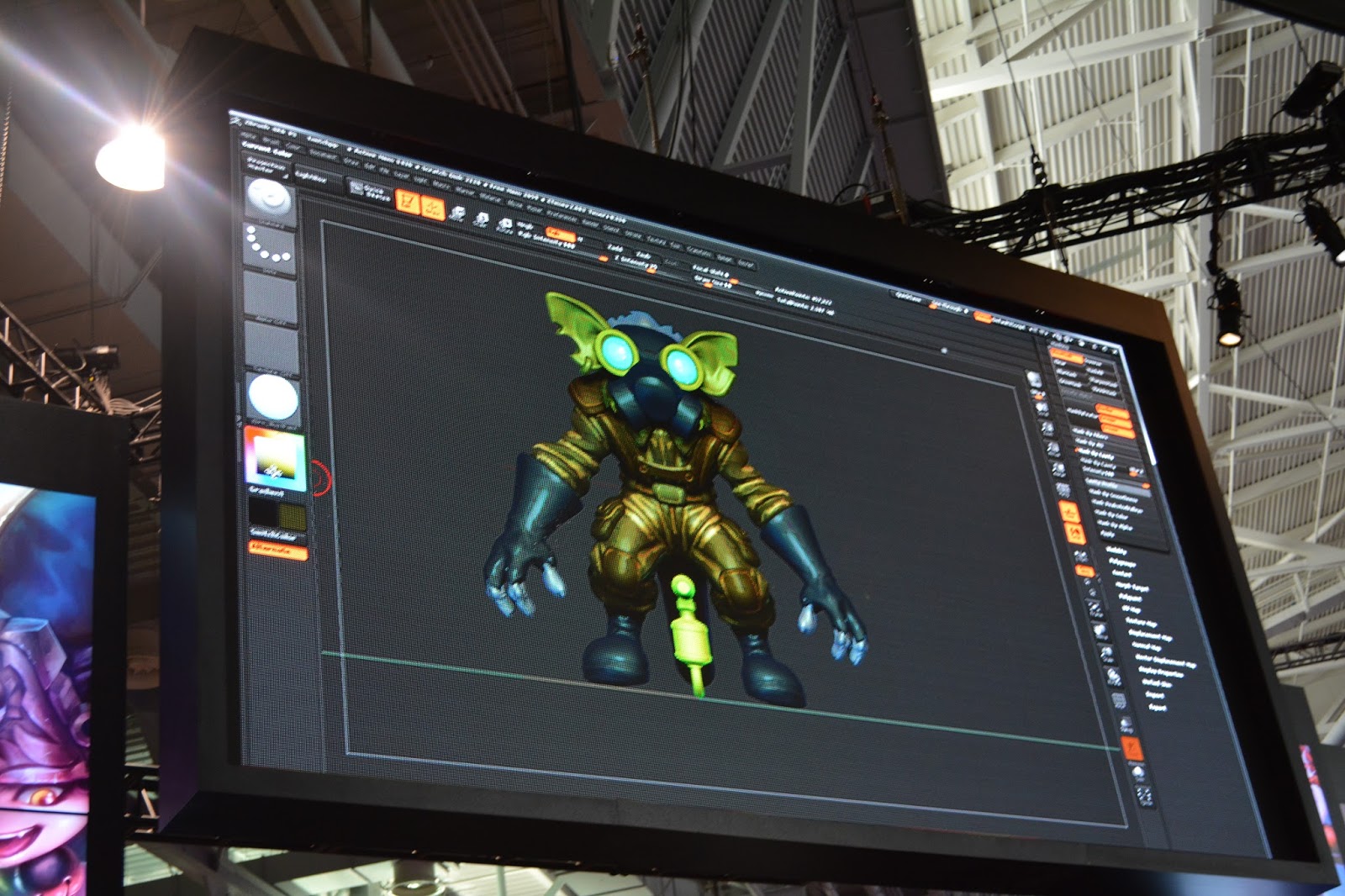
Task: Expand the Displacement Map subpalette
Action: (x=1151, y=636)
